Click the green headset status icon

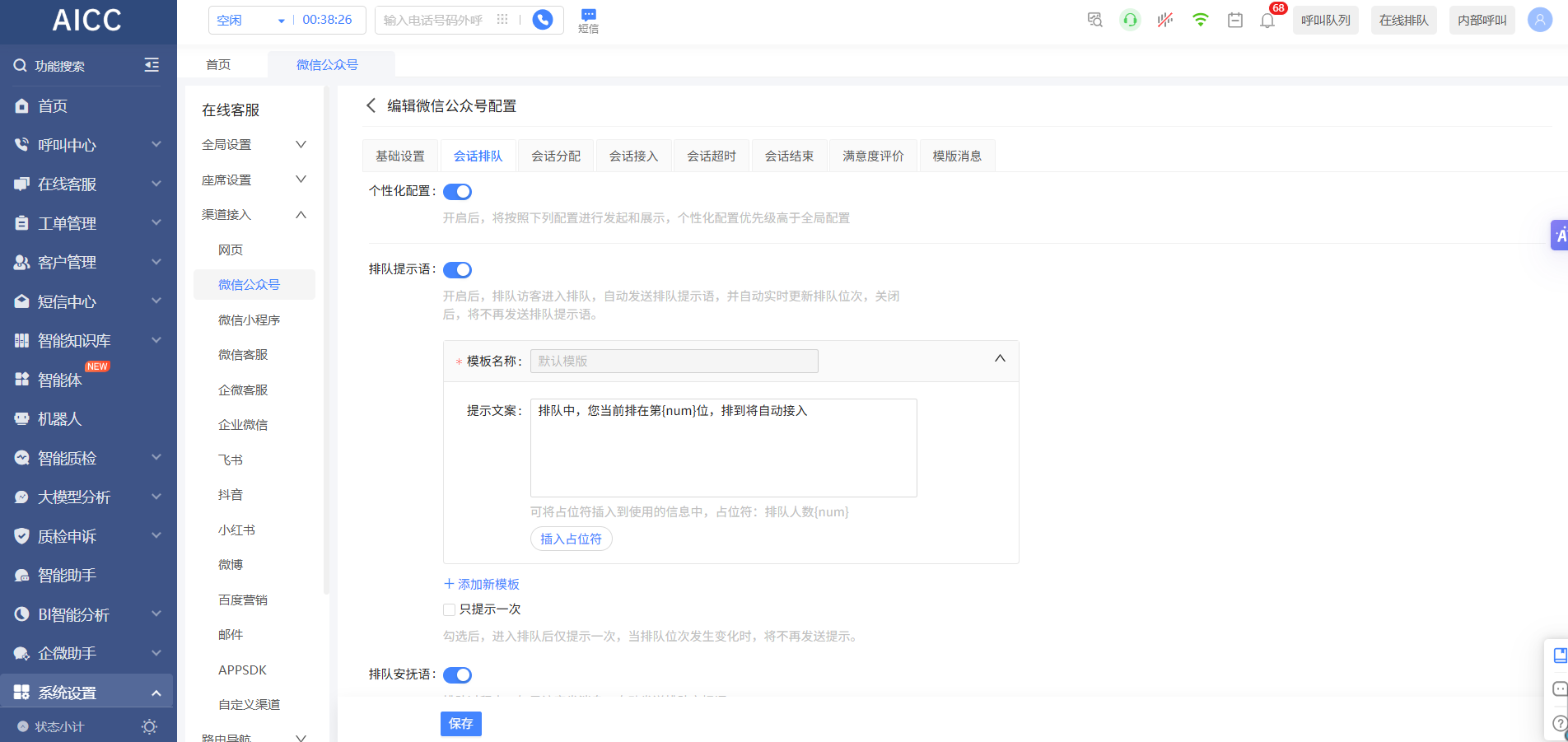(x=1130, y=20)
